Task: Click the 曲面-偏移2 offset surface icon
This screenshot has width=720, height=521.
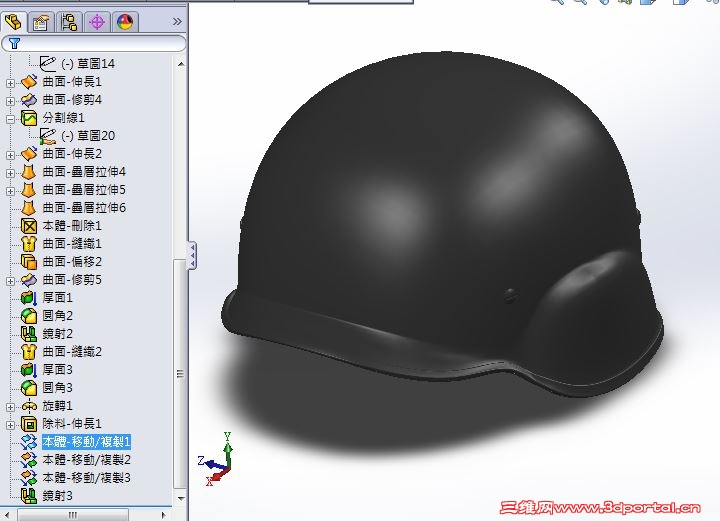Action: pos(29,262)
